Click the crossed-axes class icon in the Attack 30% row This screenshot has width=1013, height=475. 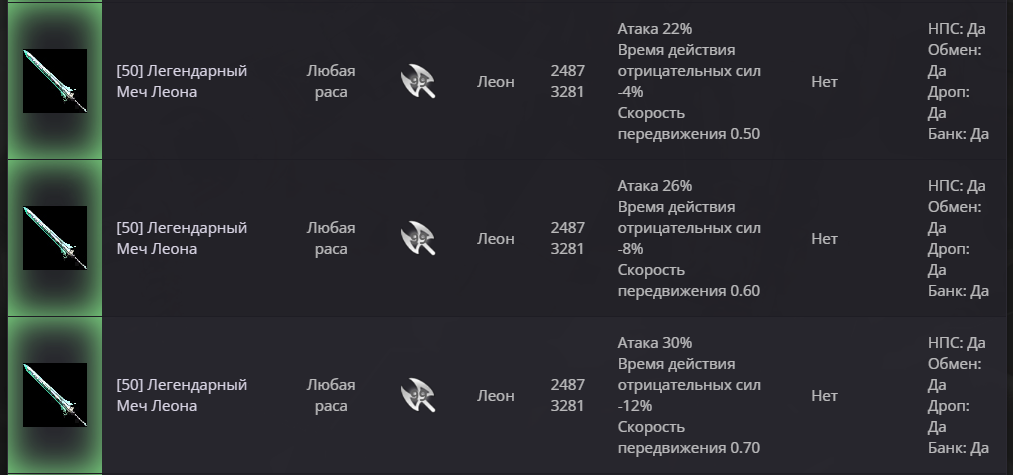click(x=418, y=396)
